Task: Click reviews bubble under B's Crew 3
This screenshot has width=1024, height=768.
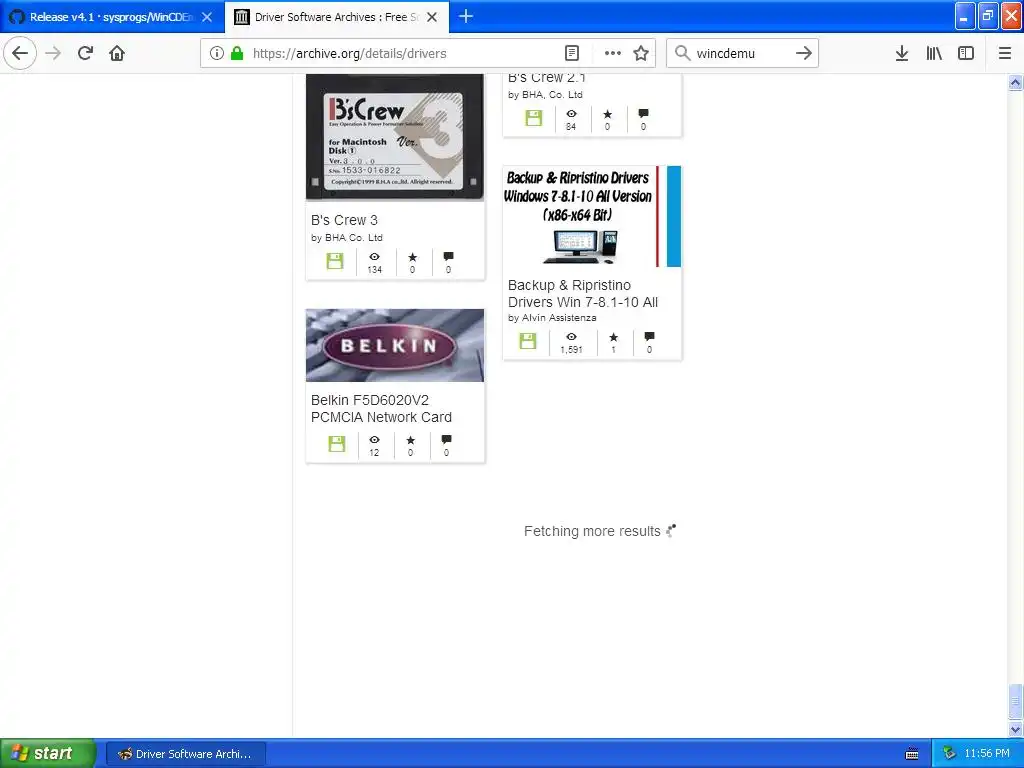Action: point(448,257)
